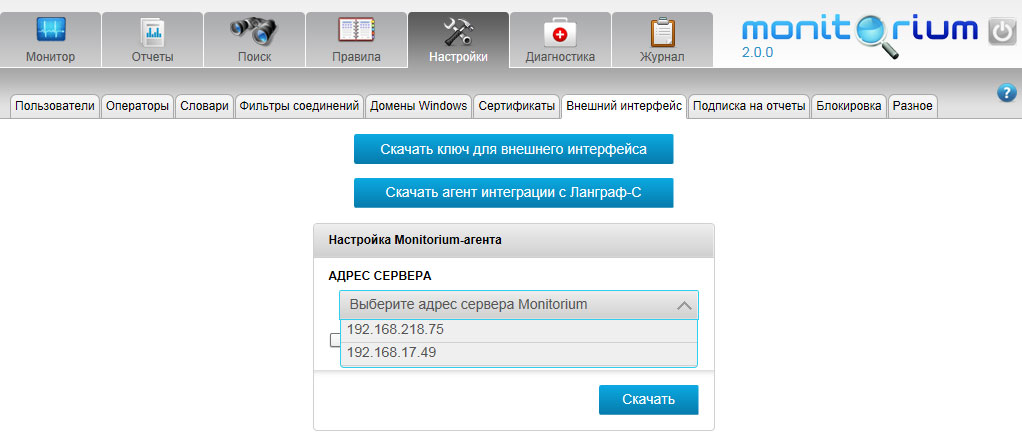Open the Отчеты reports icon

pos(153,31)
